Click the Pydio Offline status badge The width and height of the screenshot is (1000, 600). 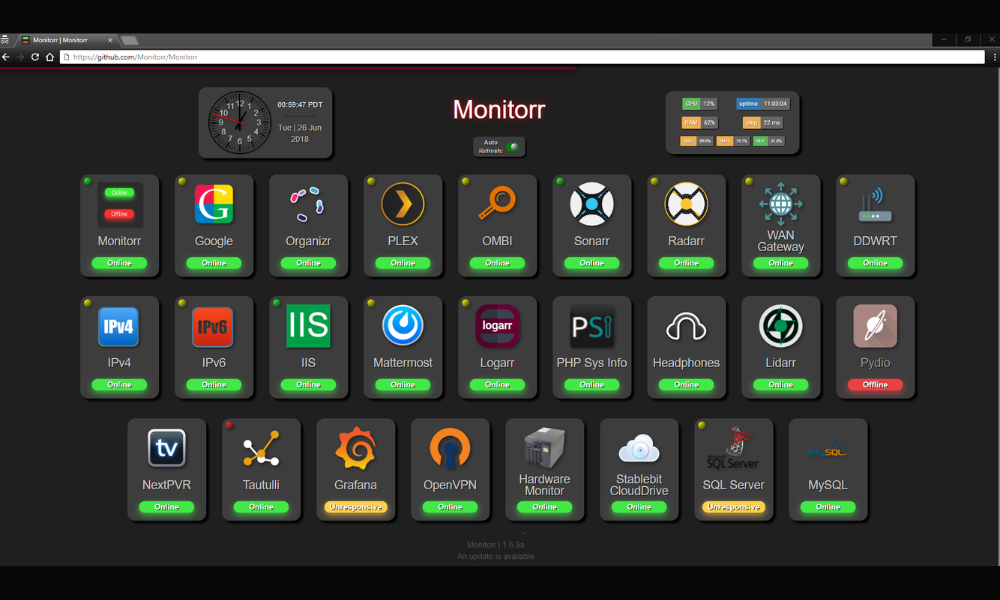875,384
